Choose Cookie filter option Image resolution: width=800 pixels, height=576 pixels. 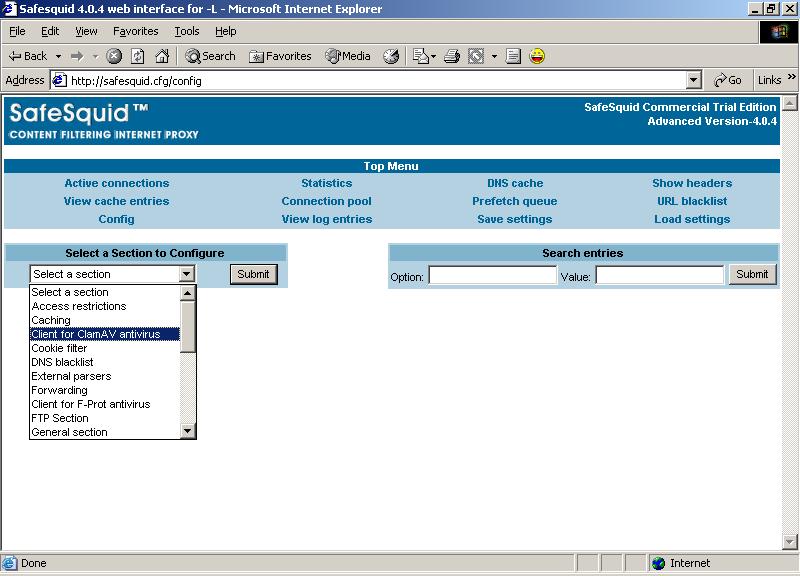[x=105, y=348]
